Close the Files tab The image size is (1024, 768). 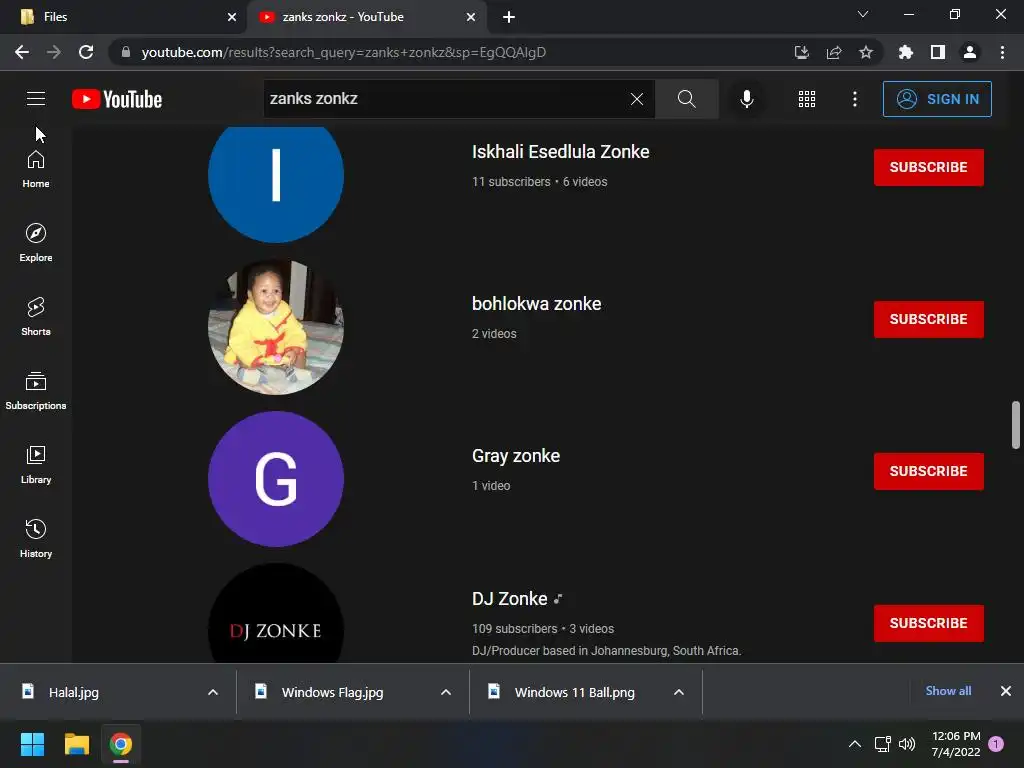(232, 17)
